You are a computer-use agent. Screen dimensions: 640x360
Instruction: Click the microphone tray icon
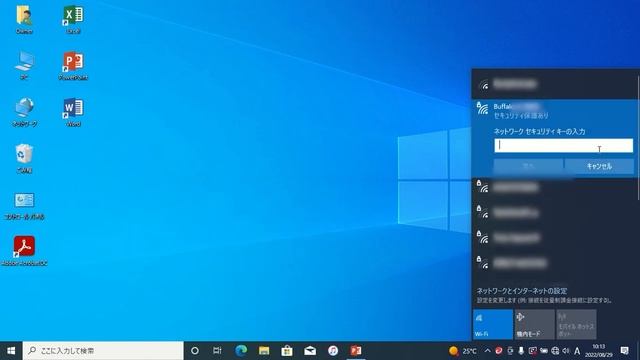coord(521,351)
